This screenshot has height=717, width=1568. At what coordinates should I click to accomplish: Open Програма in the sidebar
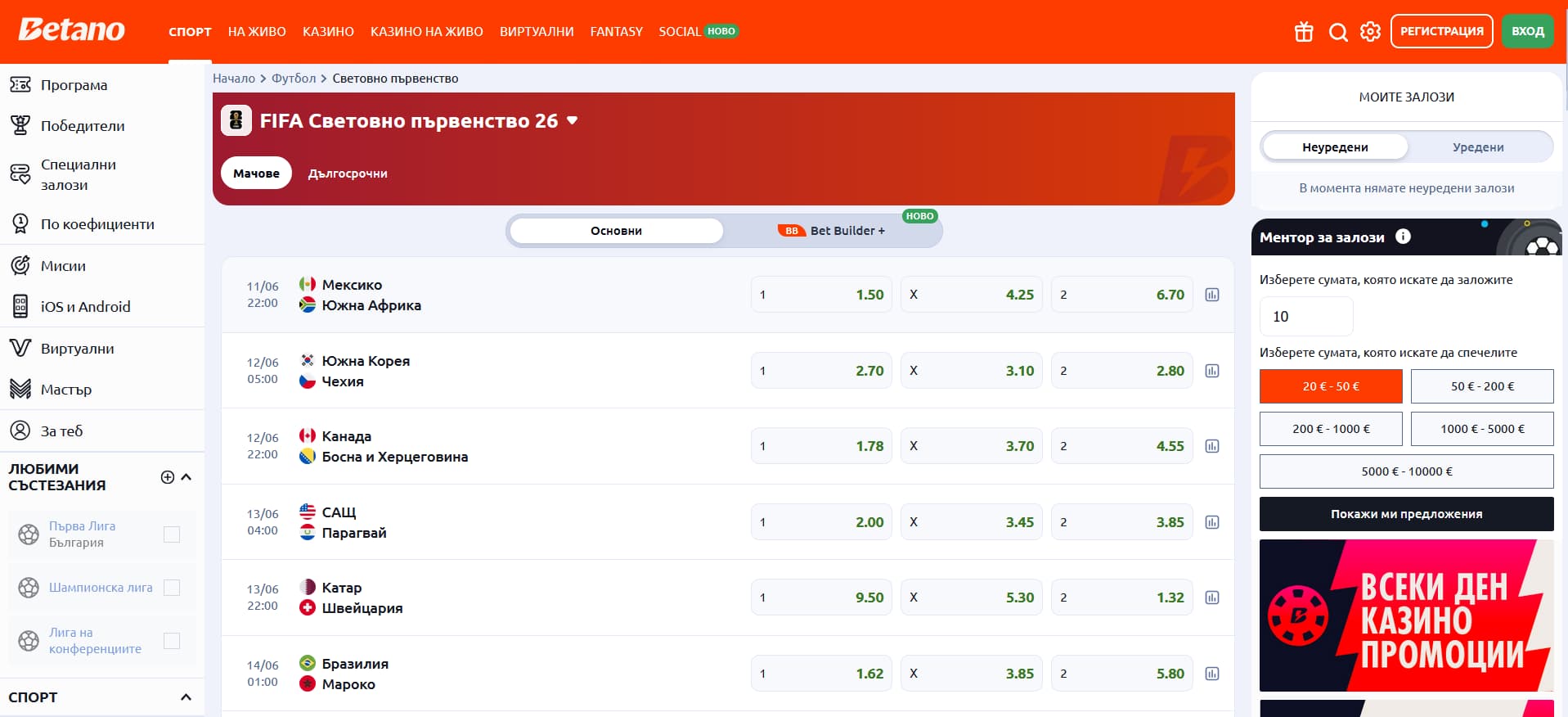pos(102,85)
